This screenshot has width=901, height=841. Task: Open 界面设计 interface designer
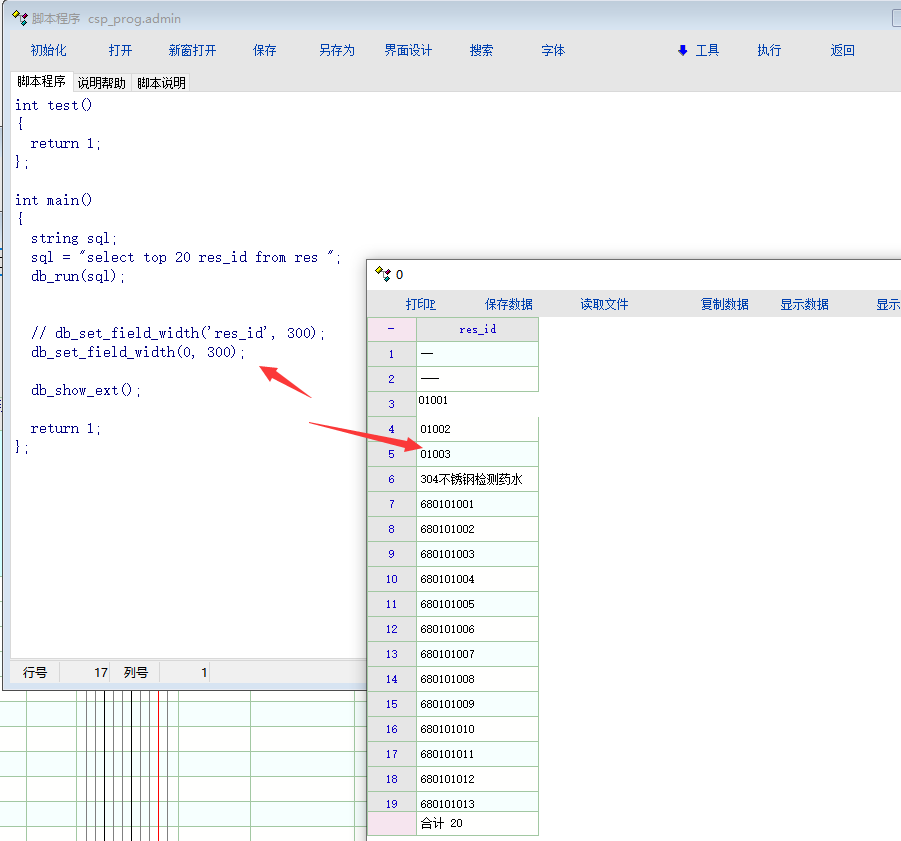point(409,50)
